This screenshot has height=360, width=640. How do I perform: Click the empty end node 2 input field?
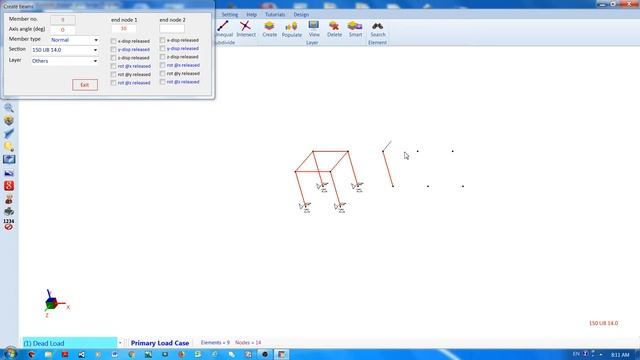[x=172, y=29]
